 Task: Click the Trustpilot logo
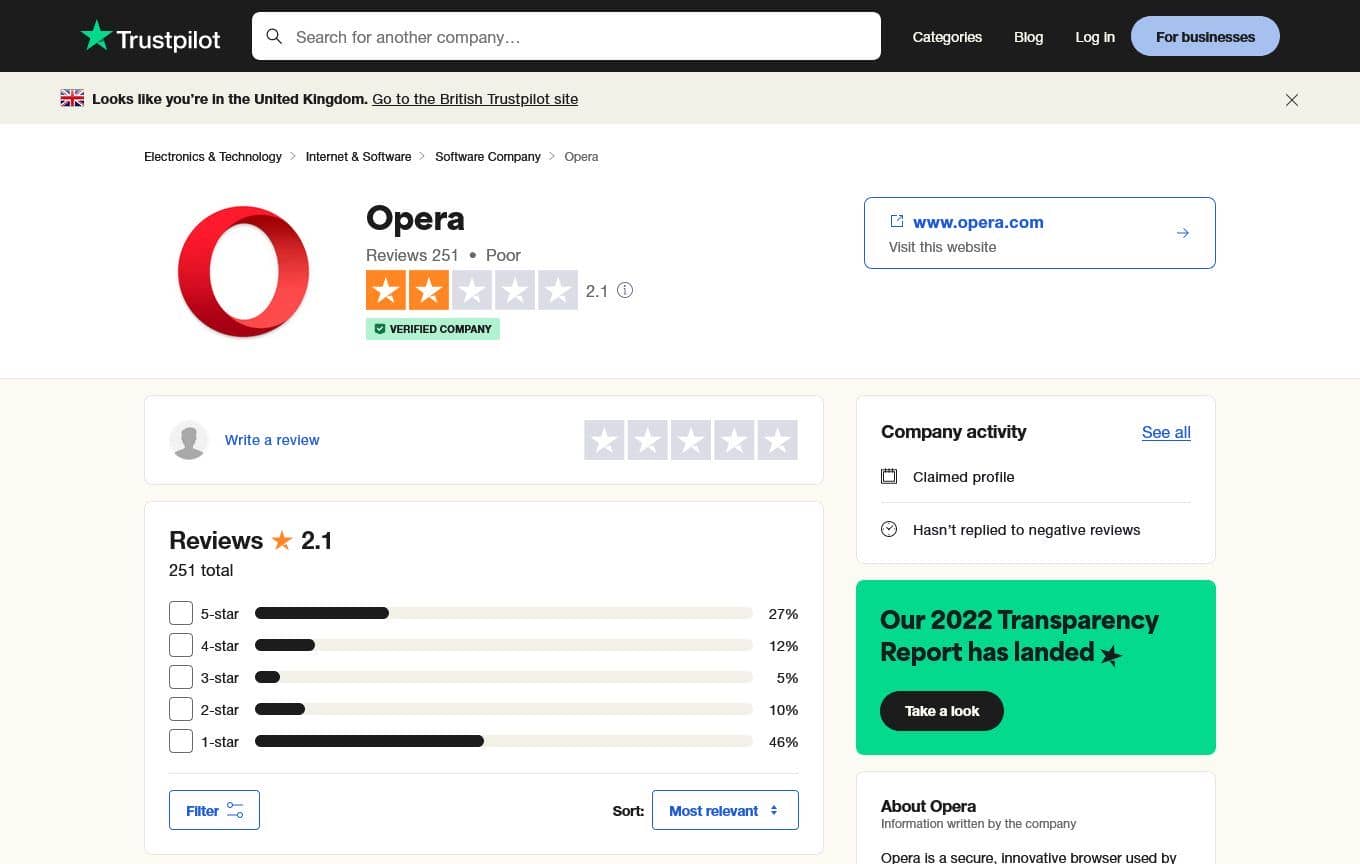pyautogui.click(x=151, y=37)
